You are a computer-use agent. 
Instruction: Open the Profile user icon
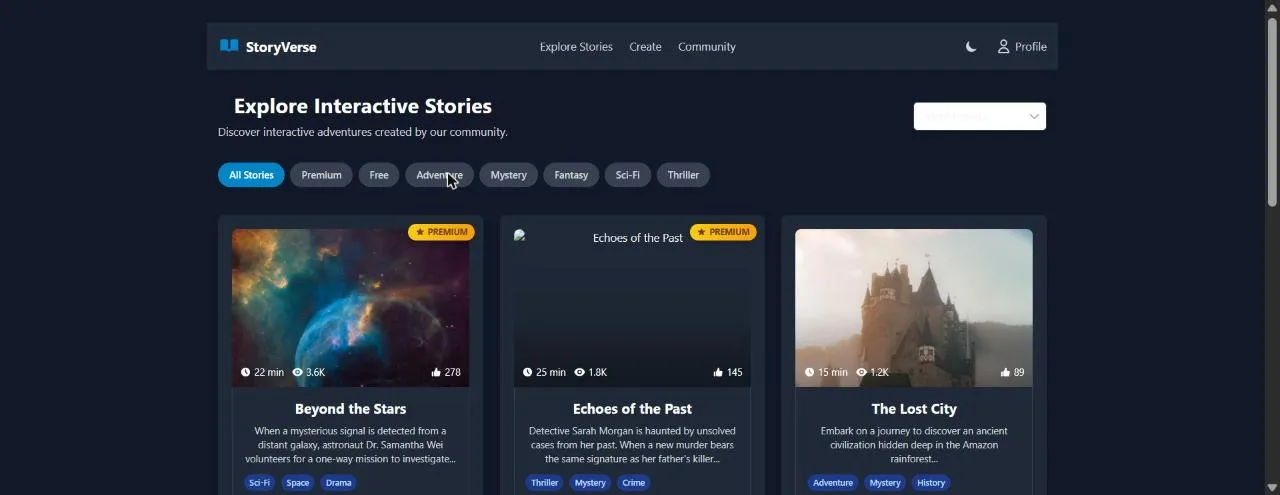[1003, 47]
